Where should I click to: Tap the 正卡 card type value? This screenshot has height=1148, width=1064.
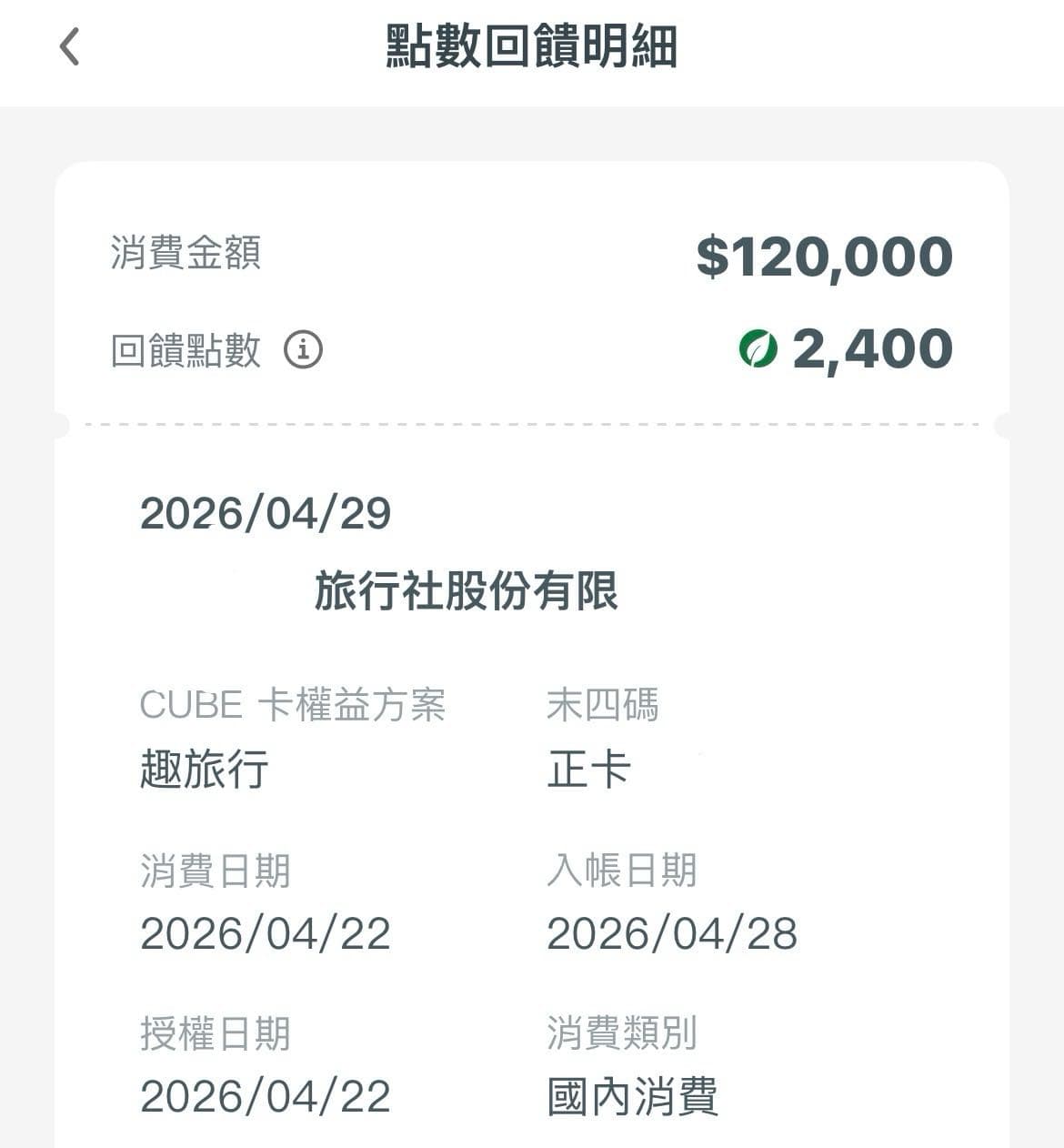click(588, 769)
